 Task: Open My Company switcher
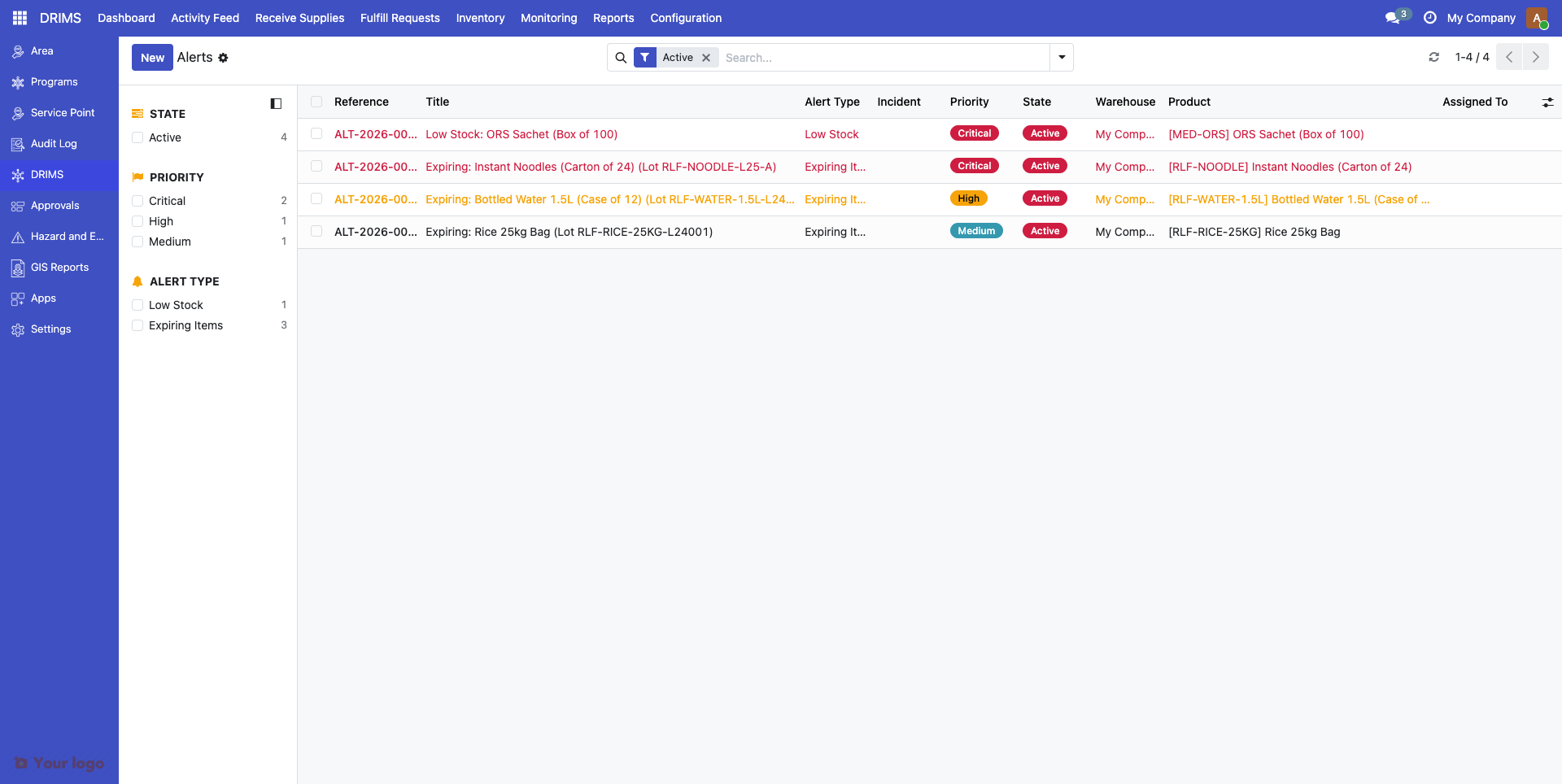(x=1481, y=18)
